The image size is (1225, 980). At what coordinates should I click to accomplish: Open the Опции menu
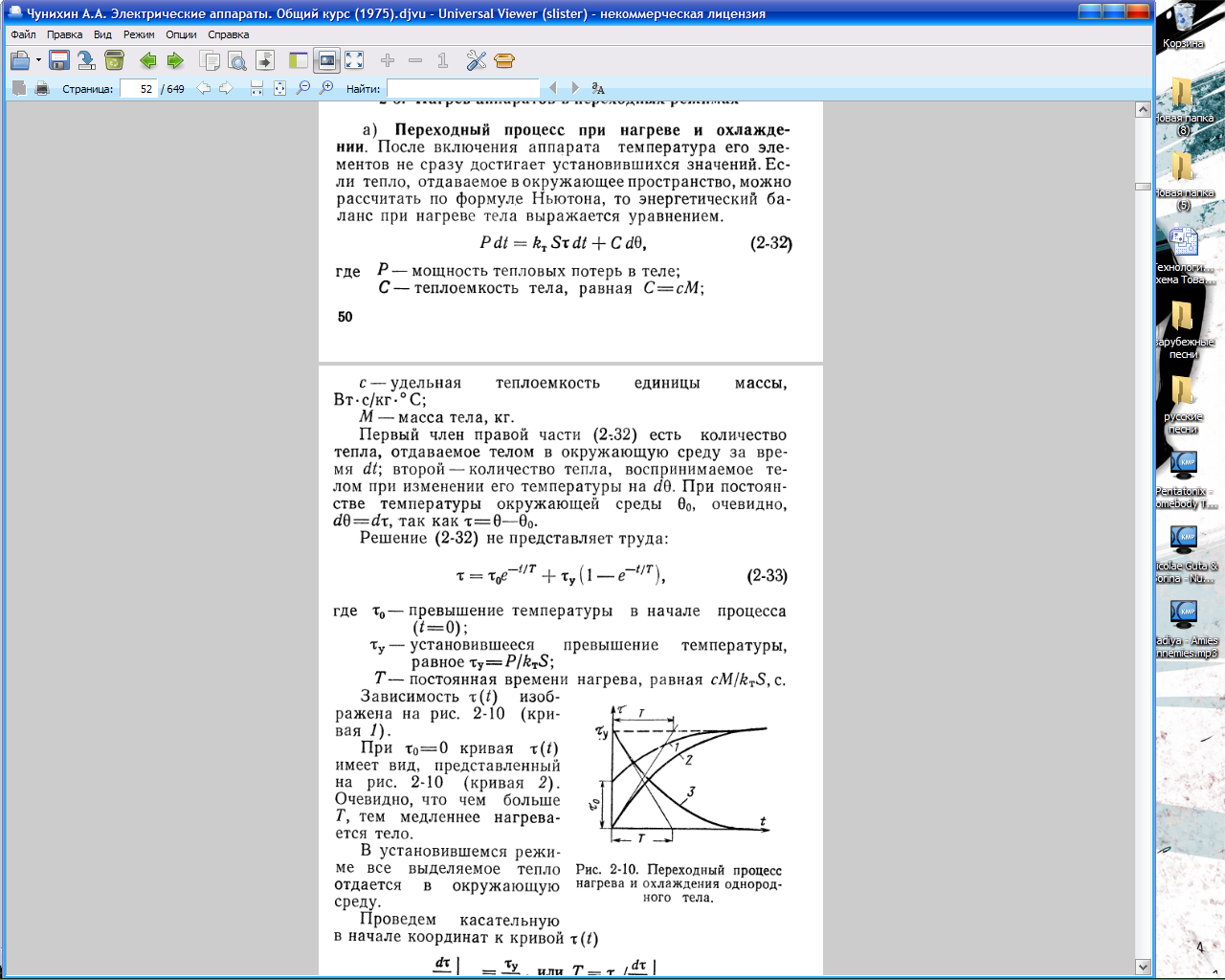pos(181,34)
